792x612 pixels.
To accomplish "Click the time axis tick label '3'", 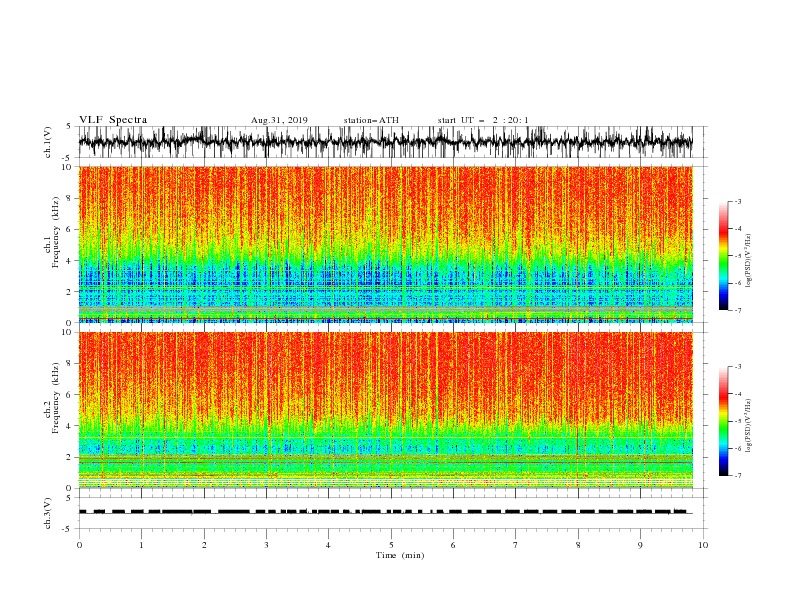I will point(266,545).
